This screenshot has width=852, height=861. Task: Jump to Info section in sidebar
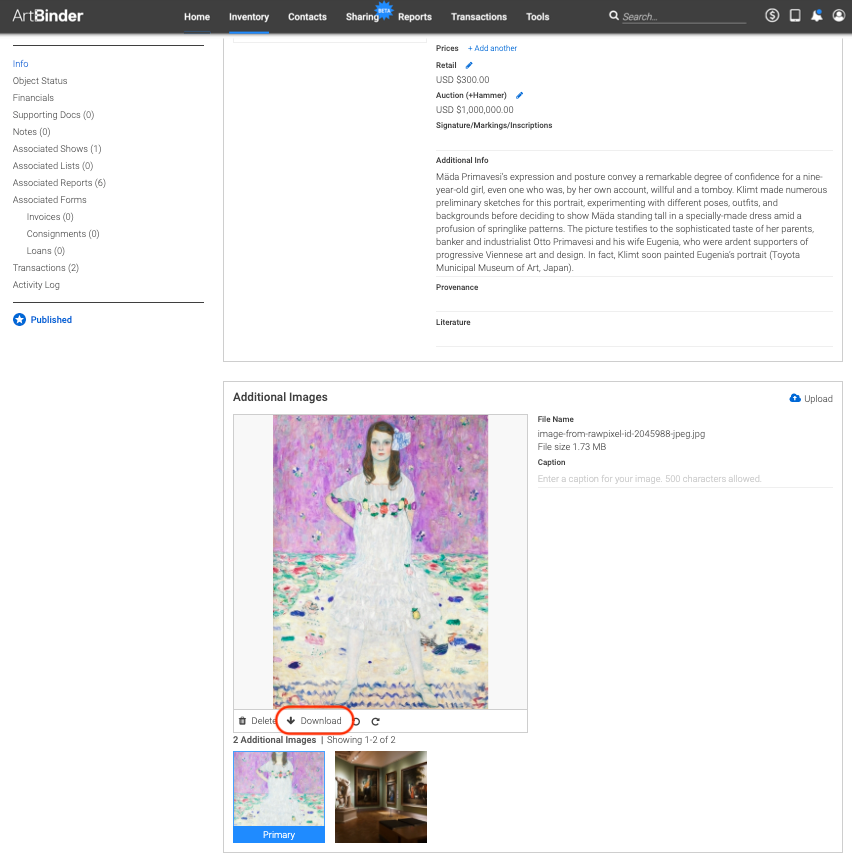(20, 64)
